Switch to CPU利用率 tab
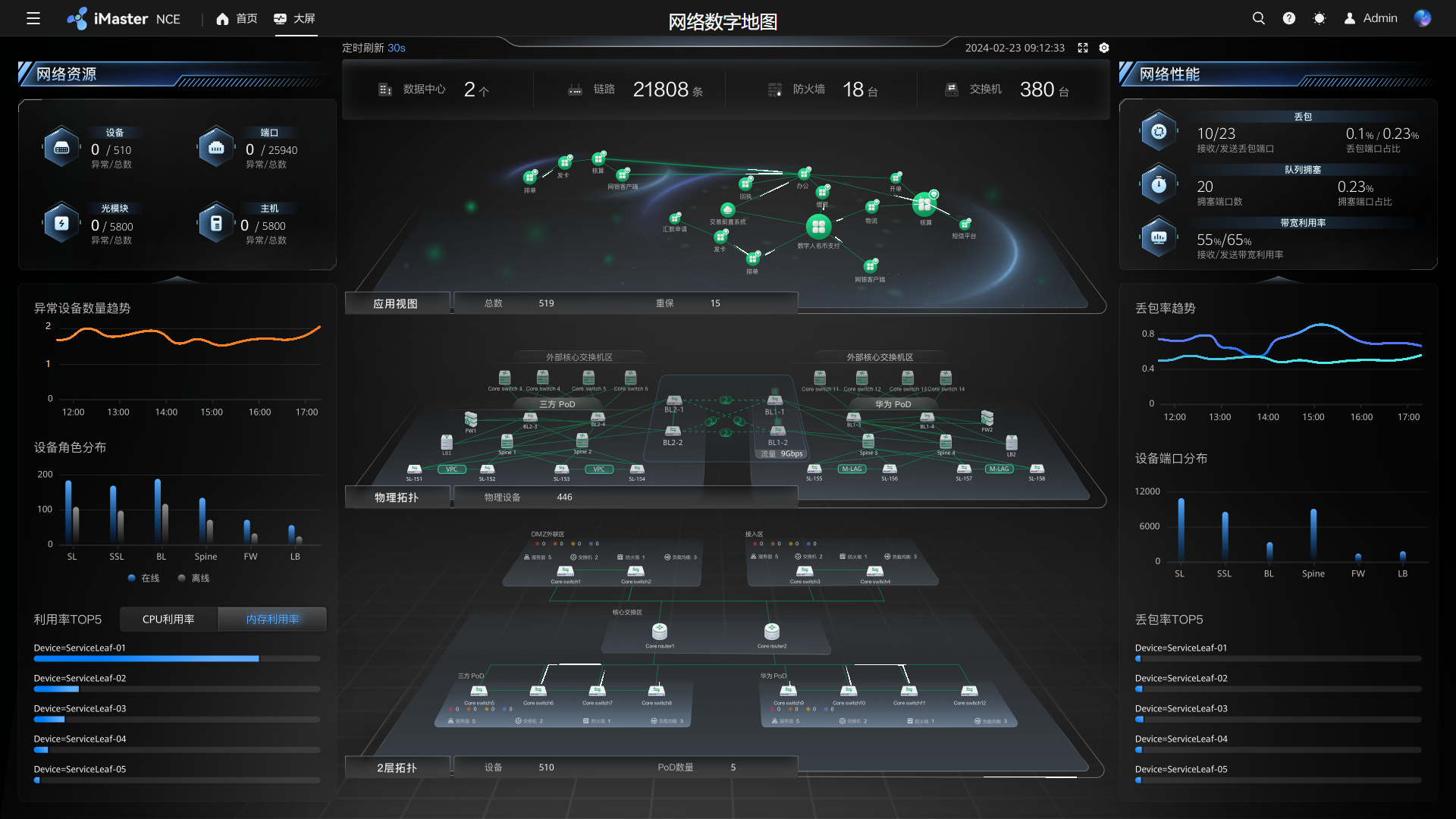 tap(168, 620)
